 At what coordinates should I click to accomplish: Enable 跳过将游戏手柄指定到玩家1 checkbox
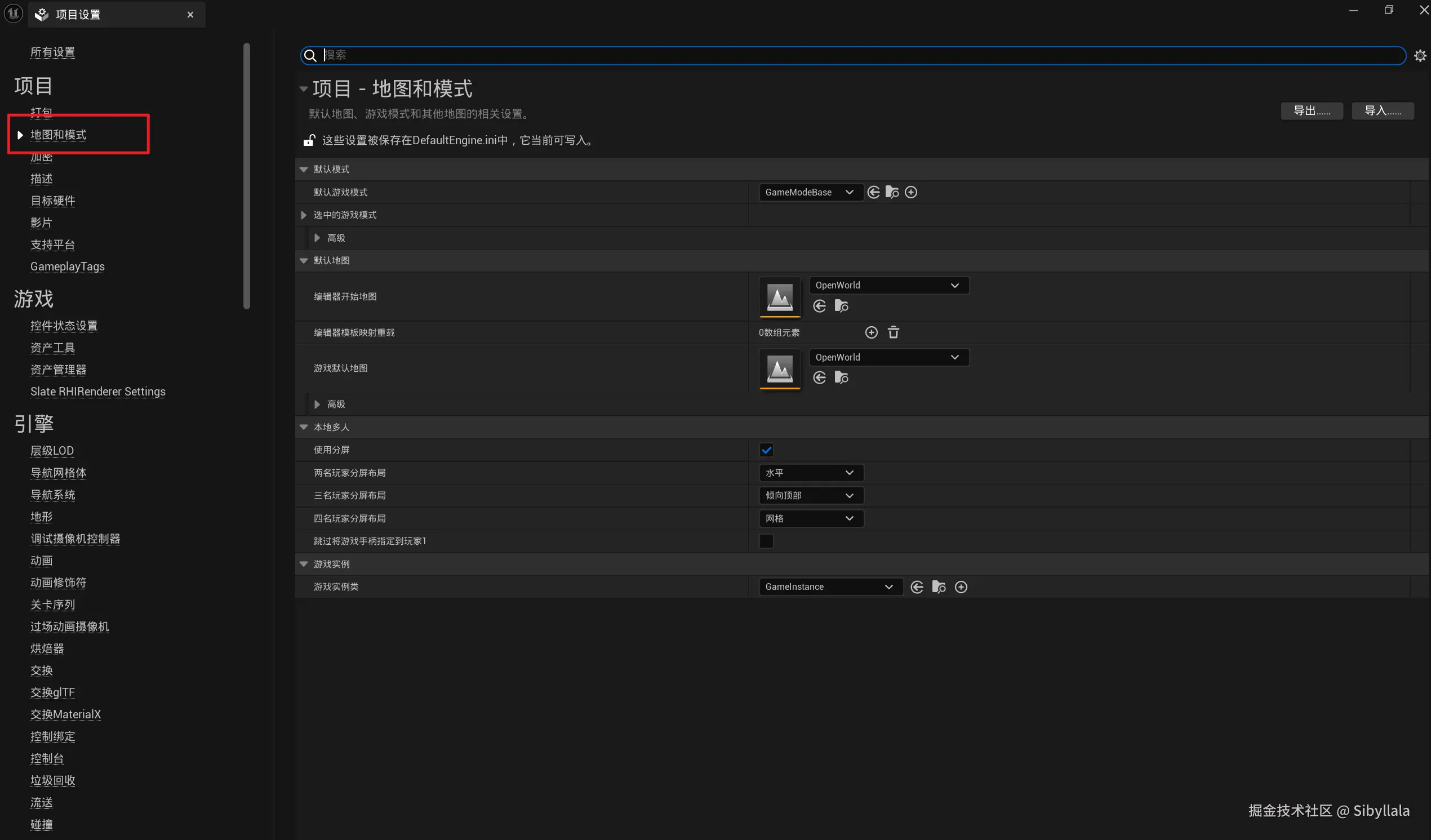(767, 541)
